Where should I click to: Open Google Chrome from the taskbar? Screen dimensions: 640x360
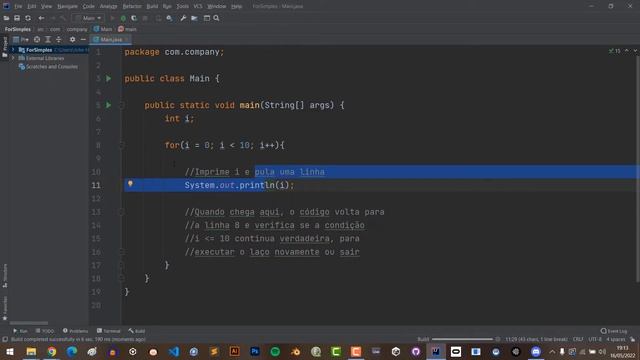(51, 351)
